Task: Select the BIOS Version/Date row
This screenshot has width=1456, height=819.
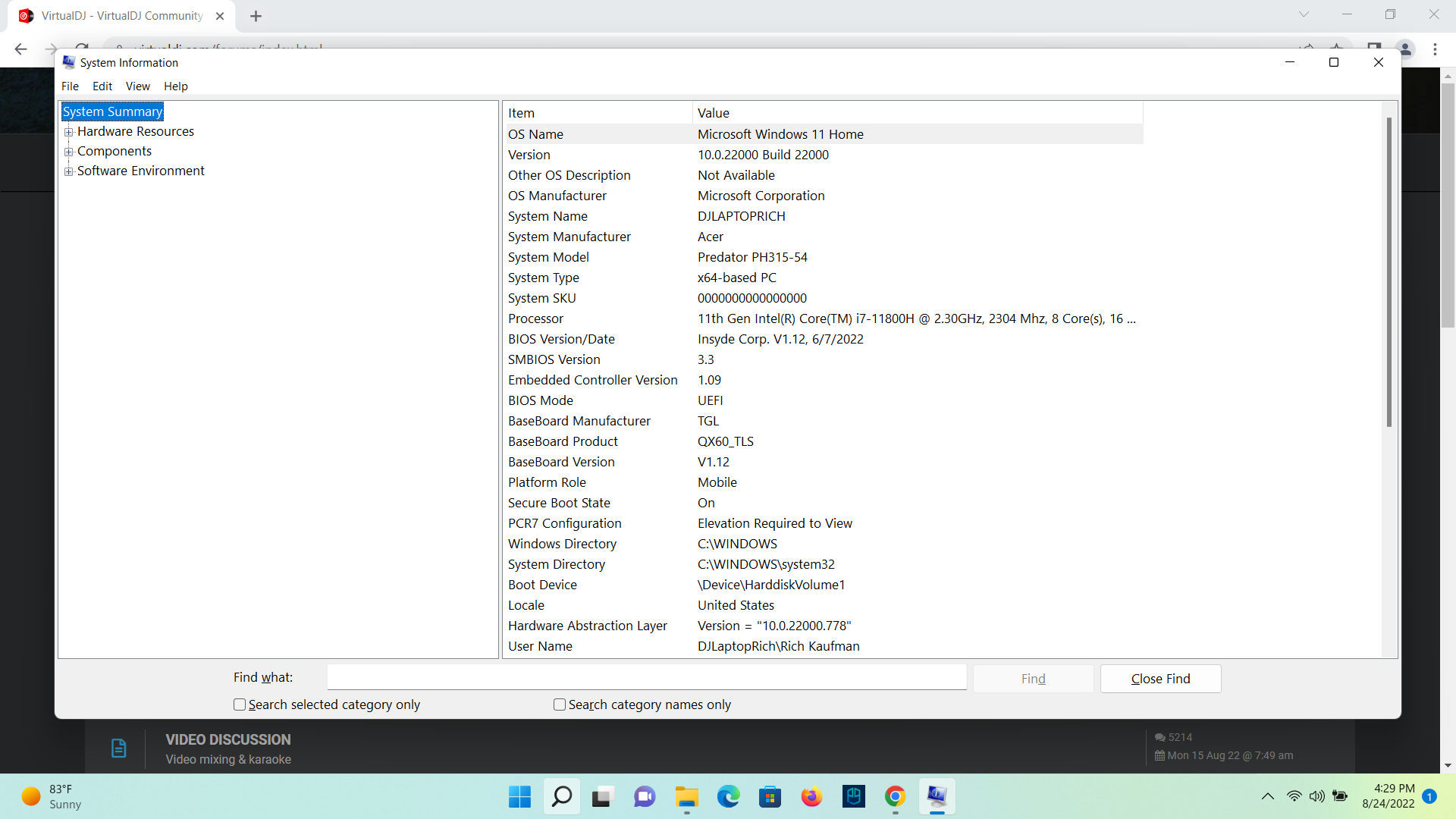Action: point(824,339)
